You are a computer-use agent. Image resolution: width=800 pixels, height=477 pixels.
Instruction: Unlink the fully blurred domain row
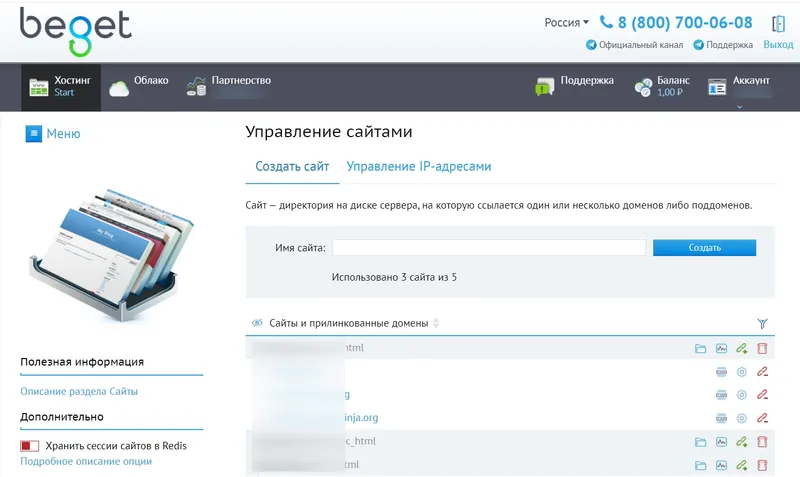pyautogui.click(x=762, y=372)
